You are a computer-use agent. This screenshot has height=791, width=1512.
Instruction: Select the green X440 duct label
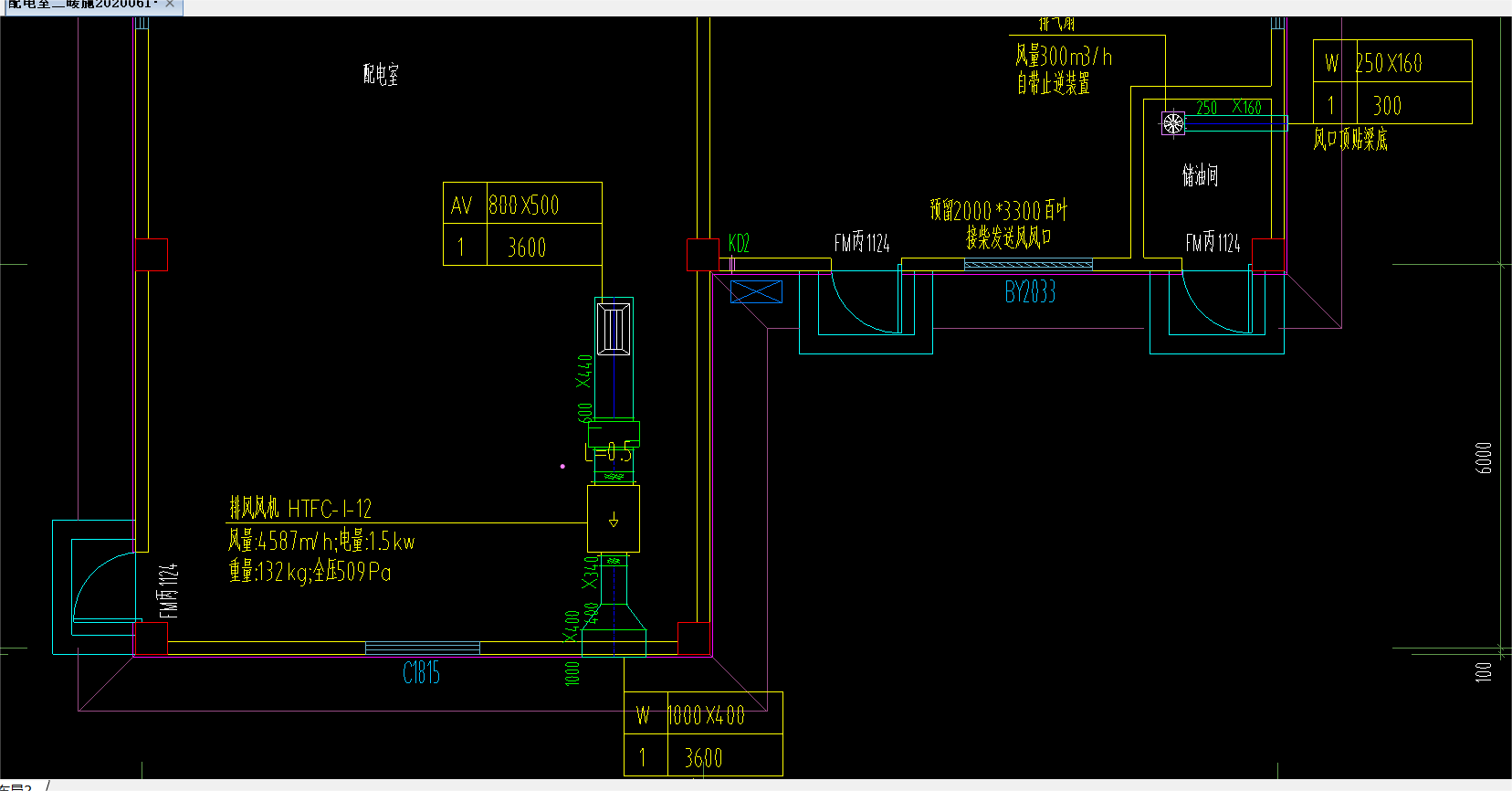(584, 372)
